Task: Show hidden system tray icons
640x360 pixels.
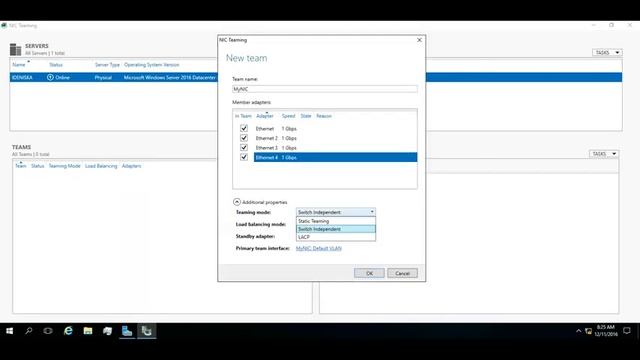Action: 578,331
